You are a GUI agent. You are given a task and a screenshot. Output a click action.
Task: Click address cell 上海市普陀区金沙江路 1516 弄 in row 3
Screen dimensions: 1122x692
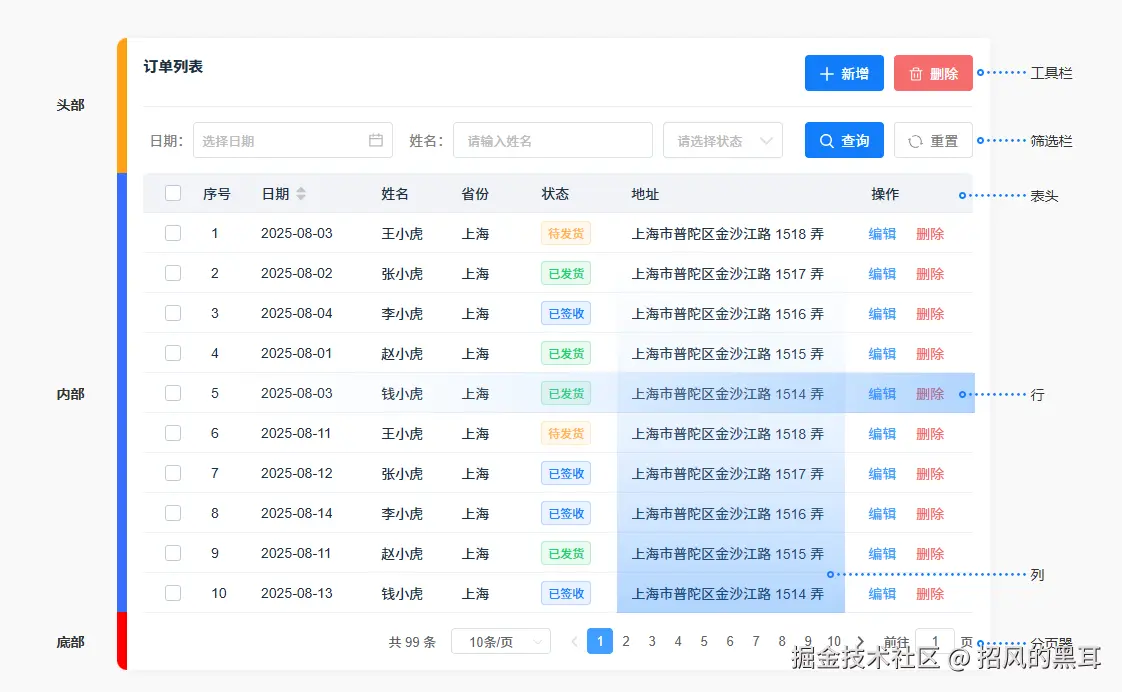pyautogui.click(x=727, y=313)
